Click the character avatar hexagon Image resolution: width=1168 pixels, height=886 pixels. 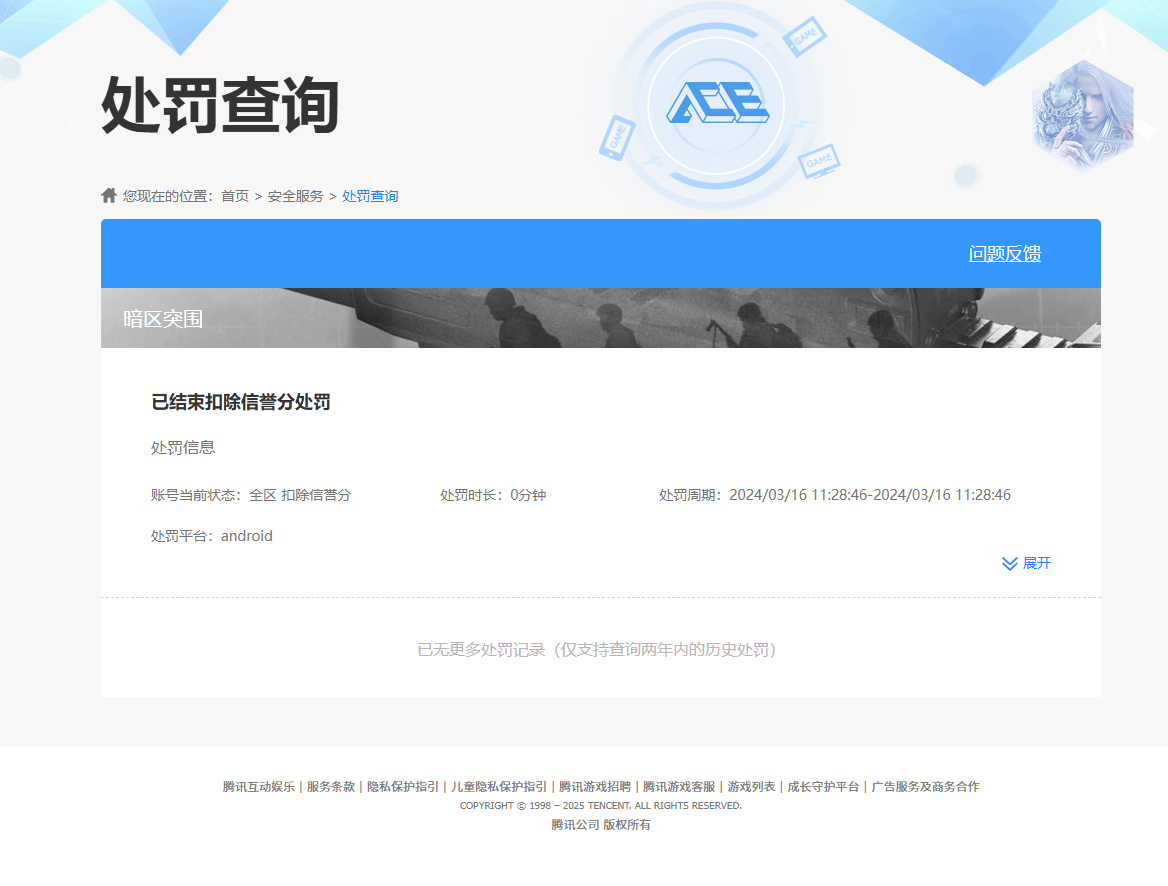[x=1083, y=114]
